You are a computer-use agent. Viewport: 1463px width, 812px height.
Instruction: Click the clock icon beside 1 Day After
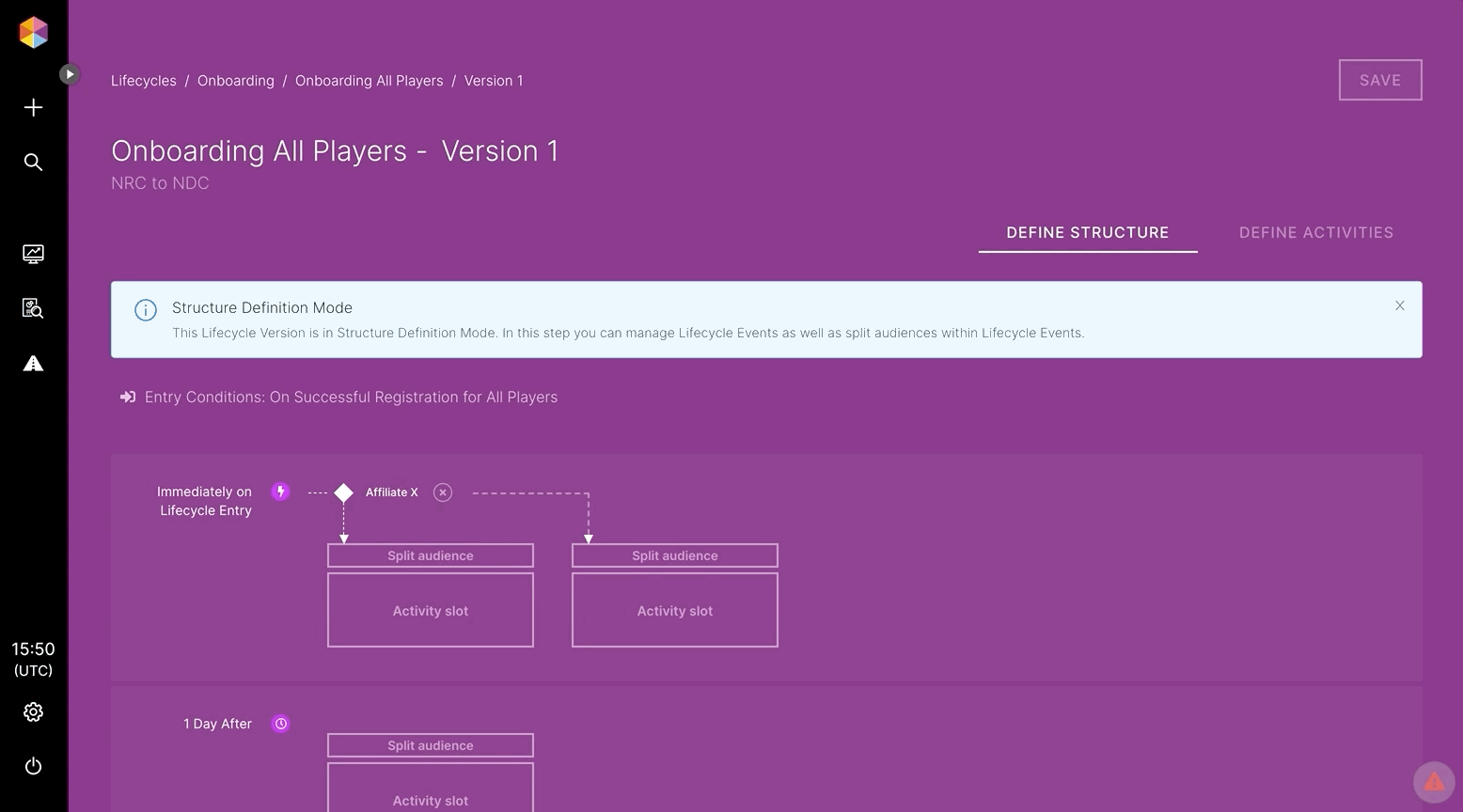coord(280,724)
